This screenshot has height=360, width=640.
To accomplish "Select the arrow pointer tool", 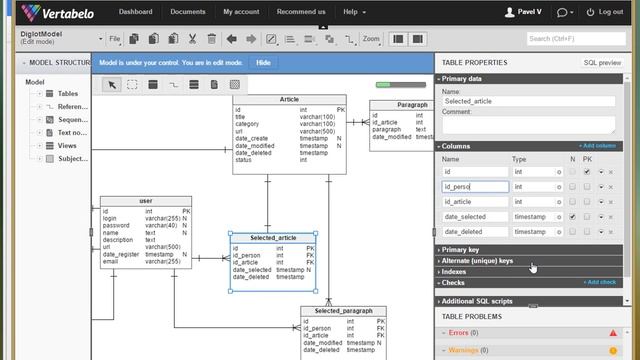I will click(x=112, y=84).
